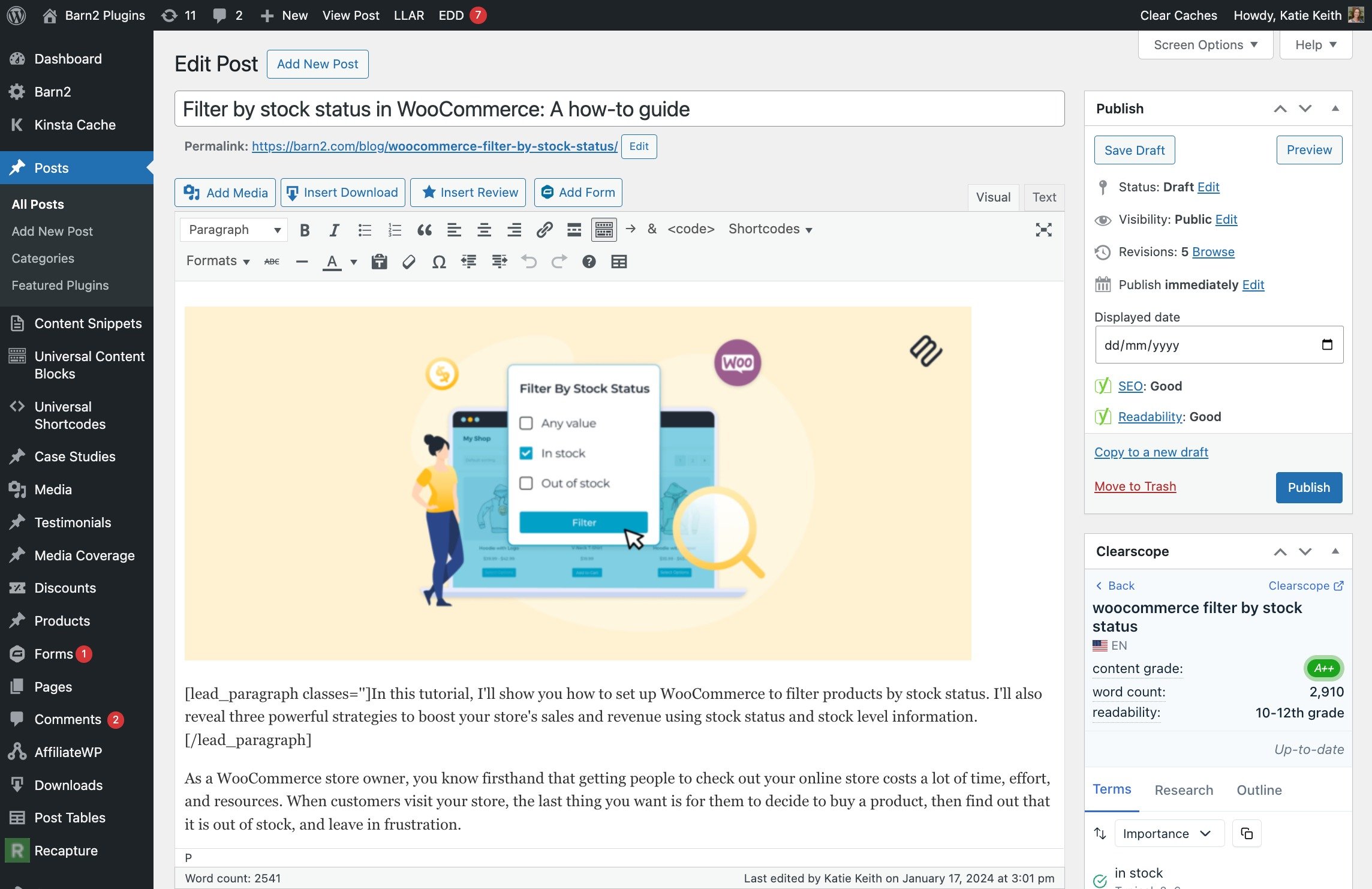Click the Displayed date field
The height and width of the screenshot is (889, 1372).
click(1219, 345)
